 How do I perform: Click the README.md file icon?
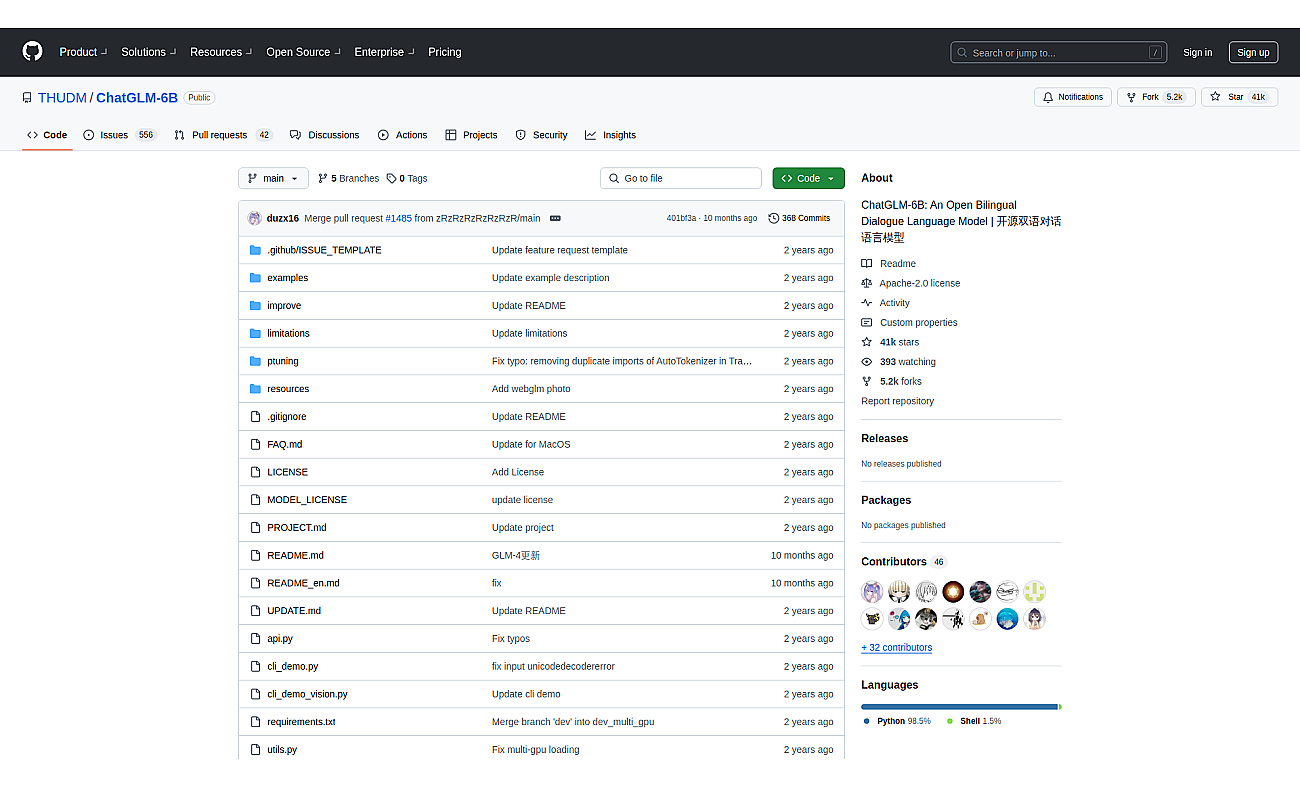tap(255, 555)
